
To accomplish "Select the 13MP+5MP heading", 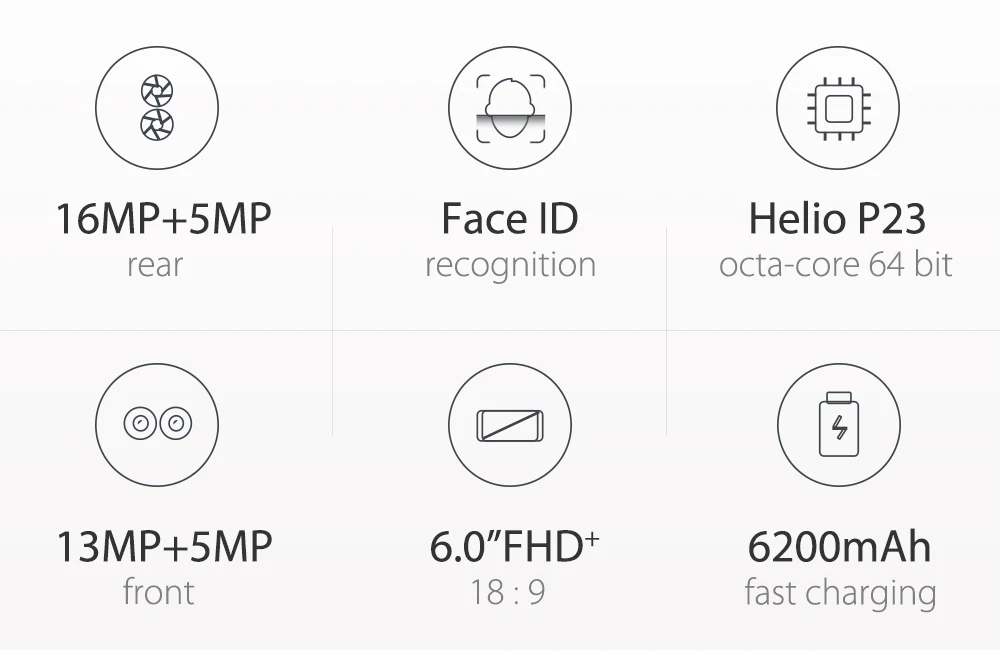I will [x=165, y=547].
